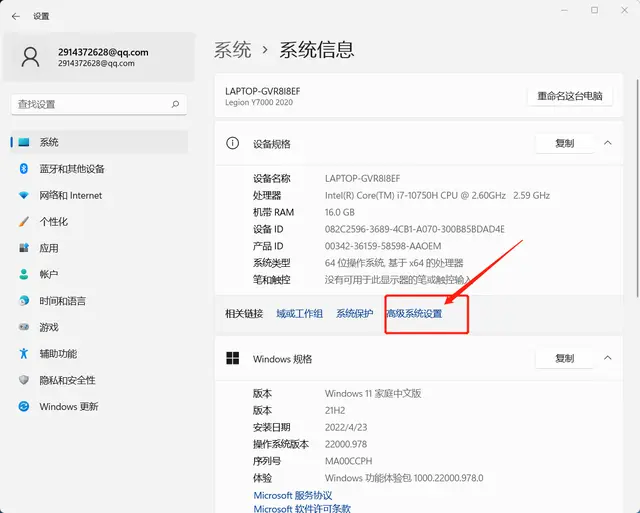This screenshot has width=640, height=513.
Task: Click the 体验 功能体验包 value
Action: tap(404, 478)
